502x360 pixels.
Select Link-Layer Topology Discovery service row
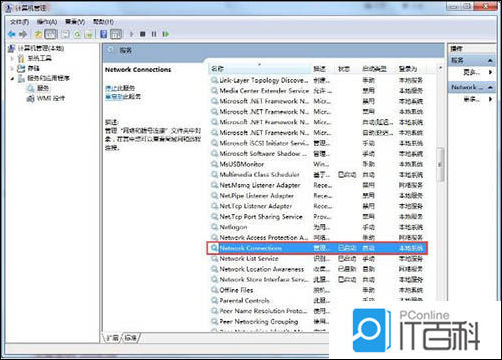[316, 80]
